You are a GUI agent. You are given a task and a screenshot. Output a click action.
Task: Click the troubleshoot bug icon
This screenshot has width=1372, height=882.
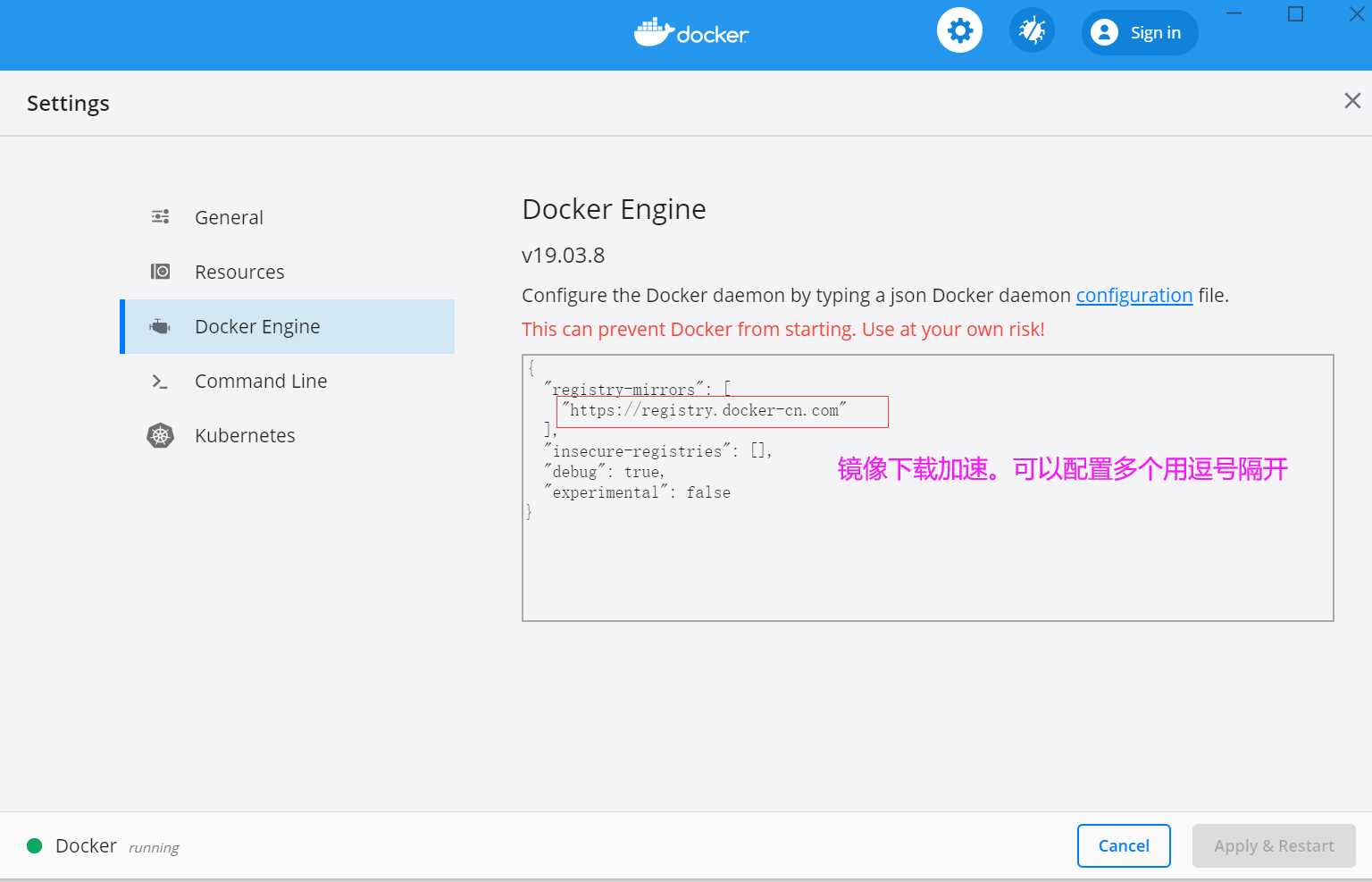1032,31
